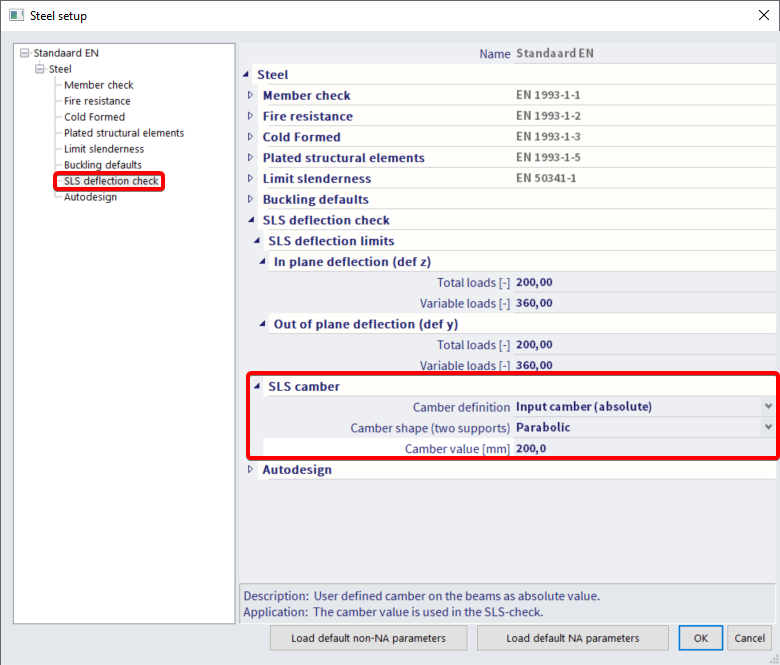
Task: Open Cold Formed in the left tree
Action: pyautogui.click(x=94, y=117)
